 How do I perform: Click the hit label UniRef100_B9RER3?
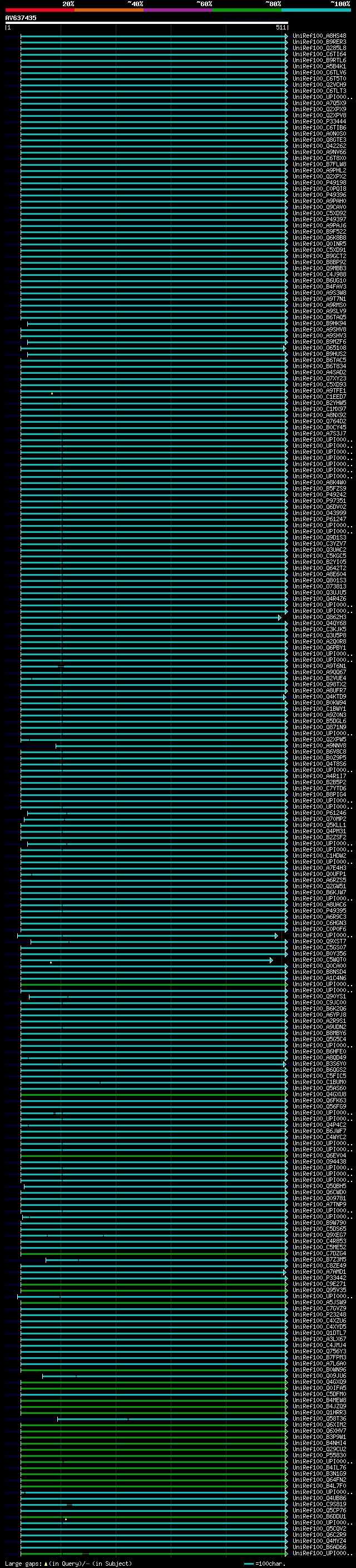pyautogui.click(x=319, y=42)
